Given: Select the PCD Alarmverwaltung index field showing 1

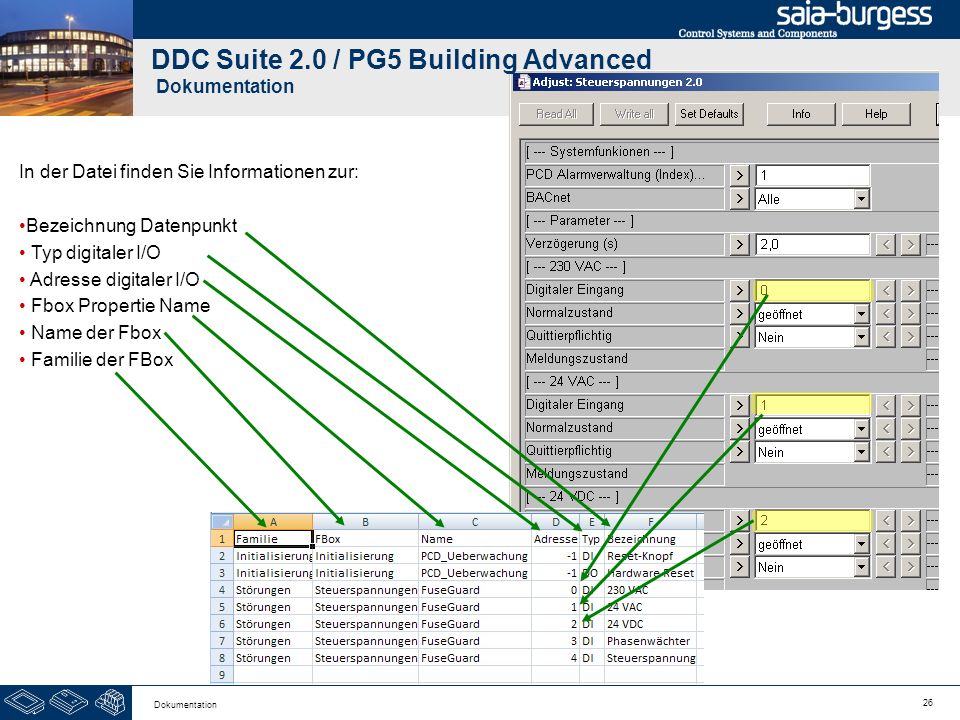Looking at the screenshot, I should 812,176.
